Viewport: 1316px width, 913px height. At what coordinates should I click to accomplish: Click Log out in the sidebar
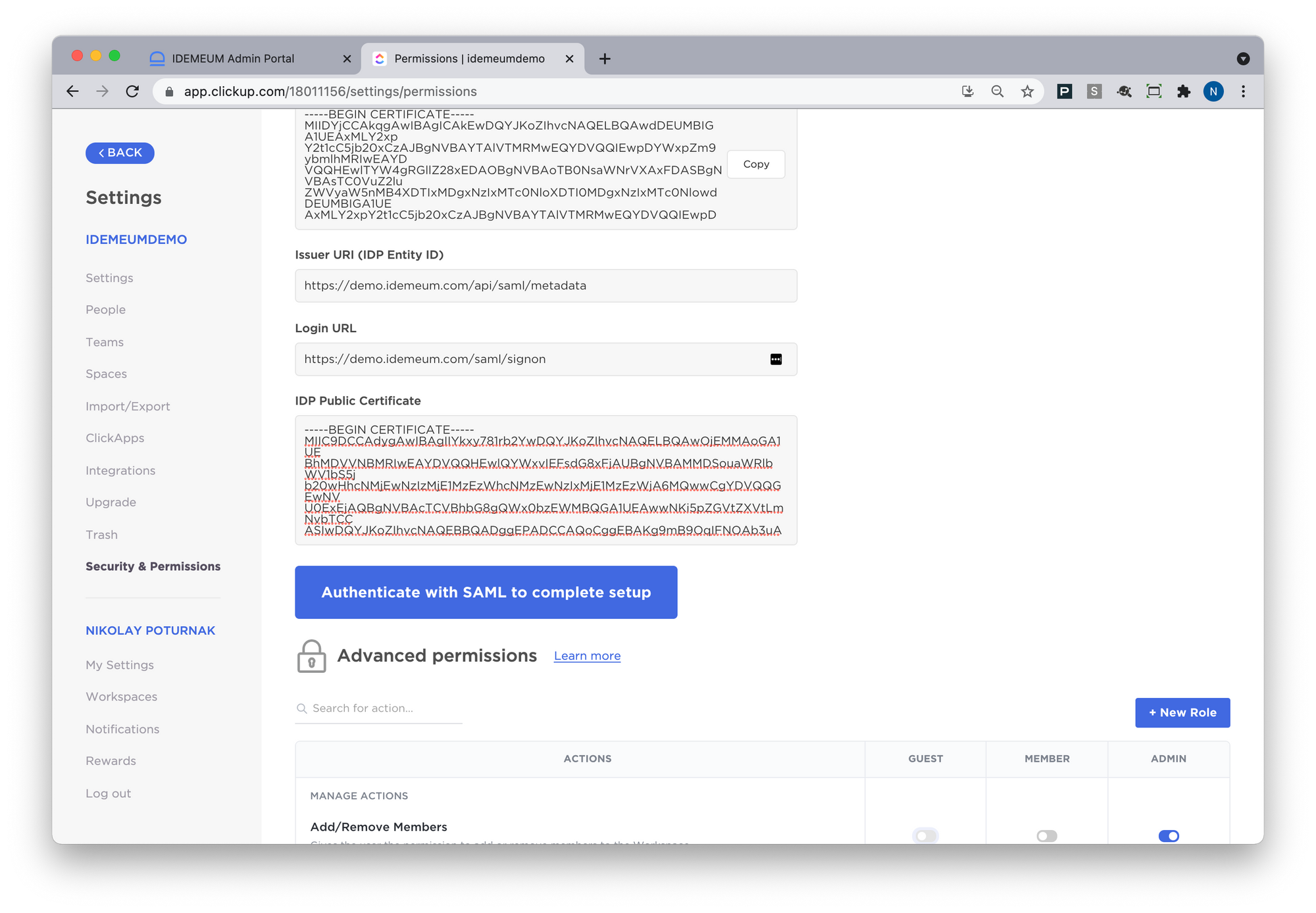pyautogui.click(x=108, y=793)
